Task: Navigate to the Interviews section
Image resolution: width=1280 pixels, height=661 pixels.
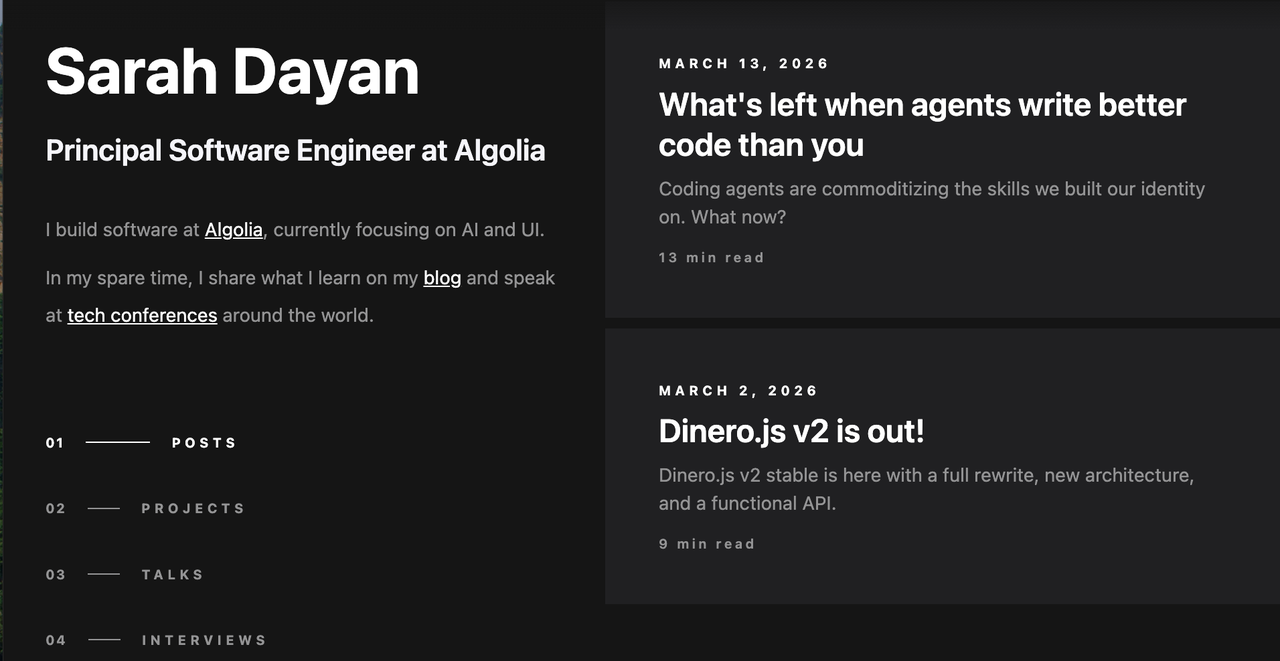Action: [204, 641]
